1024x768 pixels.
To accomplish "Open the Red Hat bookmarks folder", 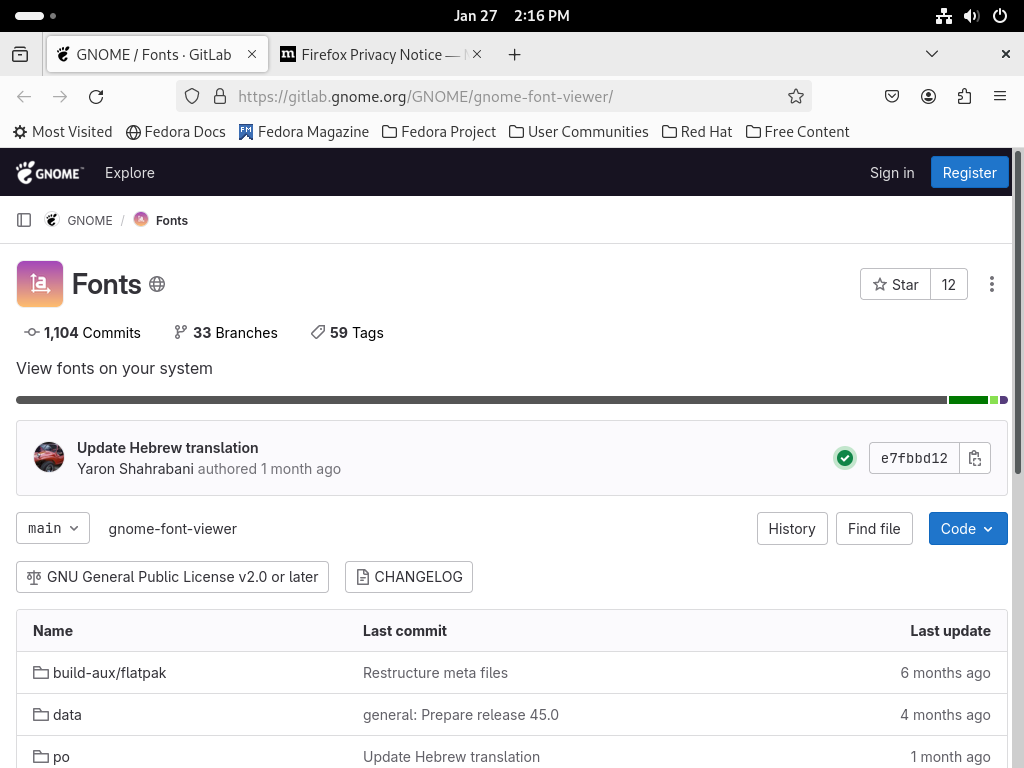I will click(x=697, y=132).
